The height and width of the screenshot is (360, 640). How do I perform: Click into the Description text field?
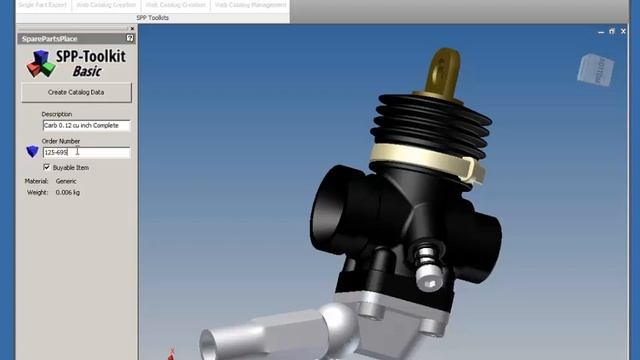coord(87,125)
